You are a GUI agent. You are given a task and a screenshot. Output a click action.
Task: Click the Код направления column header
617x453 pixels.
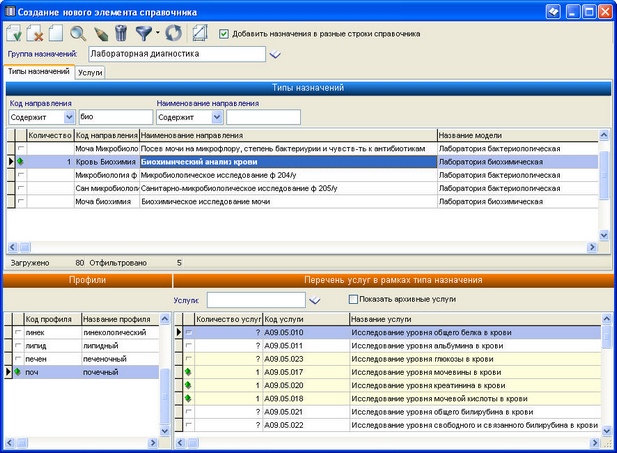coord(107,135)
